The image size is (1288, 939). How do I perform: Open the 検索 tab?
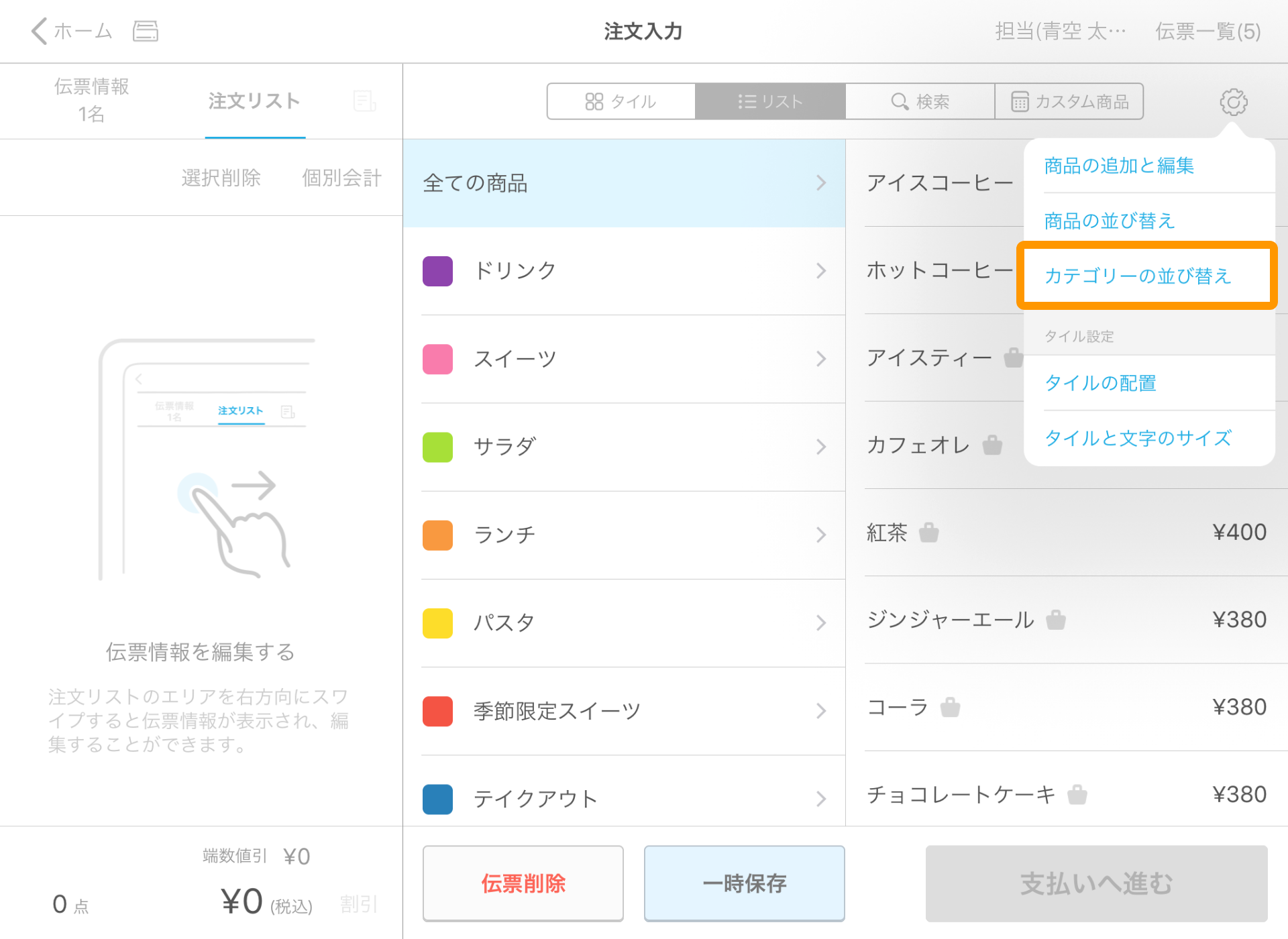tap(920, 101)
